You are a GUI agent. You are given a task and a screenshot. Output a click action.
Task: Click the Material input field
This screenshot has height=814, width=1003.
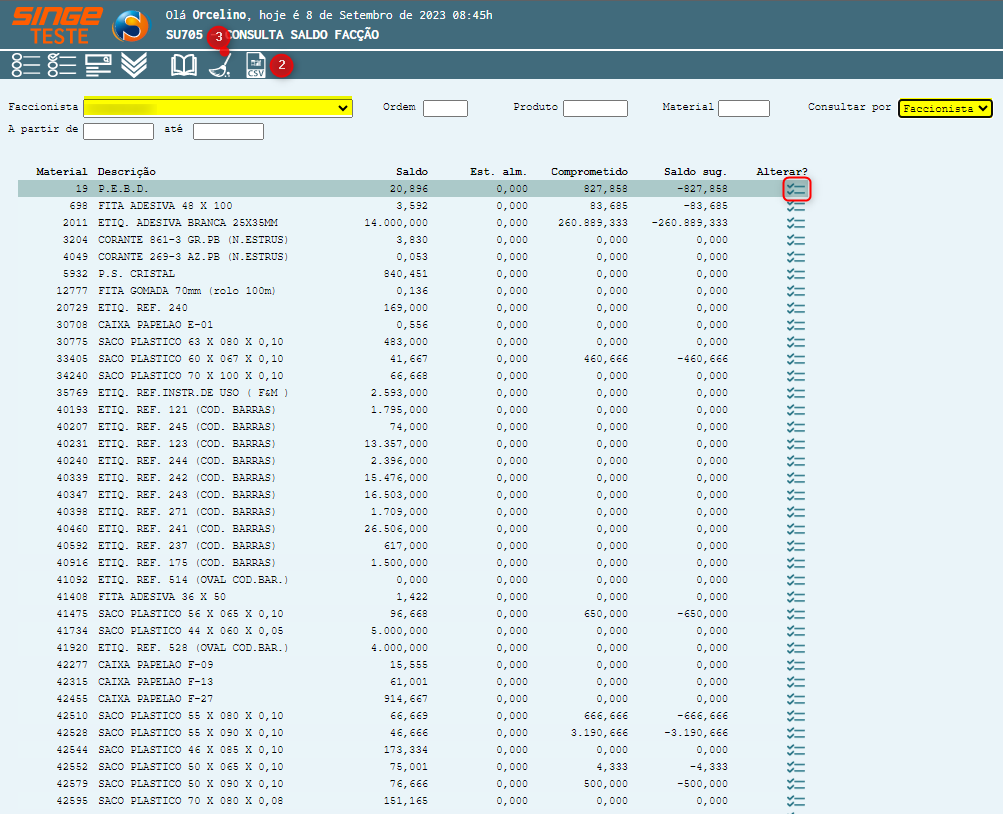744,108
